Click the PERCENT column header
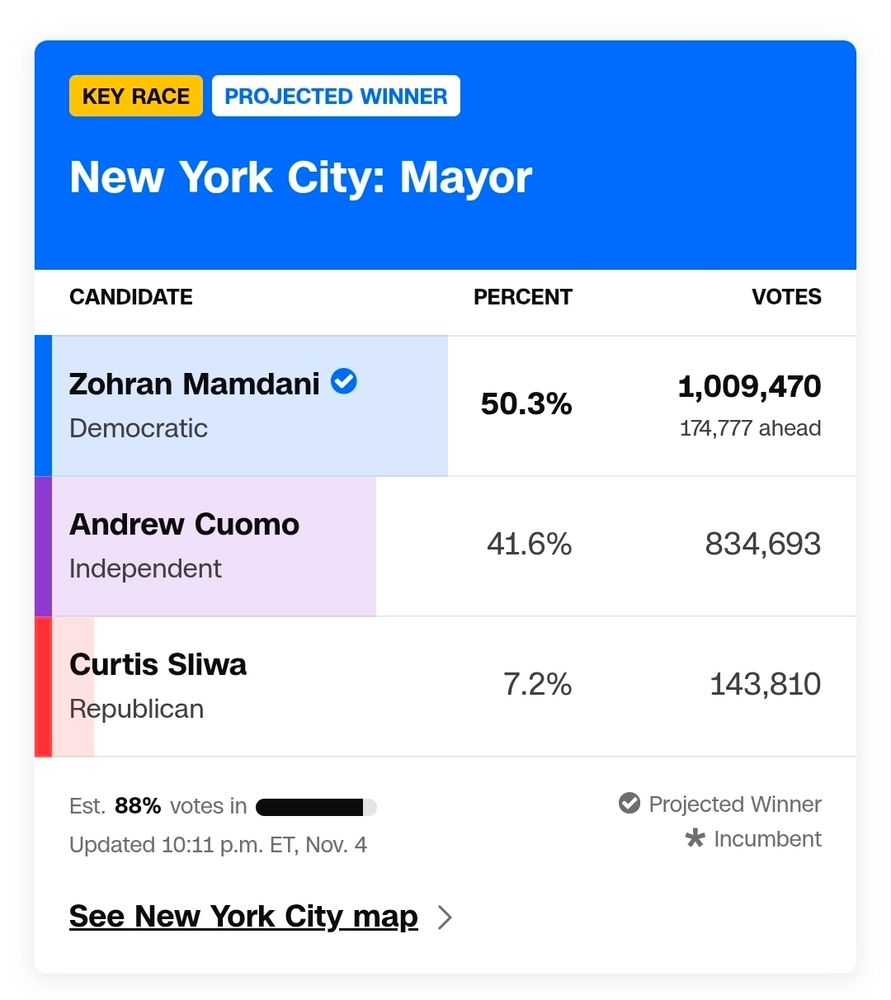This screenshot has height=1000, width=891. tap(522, 297)
